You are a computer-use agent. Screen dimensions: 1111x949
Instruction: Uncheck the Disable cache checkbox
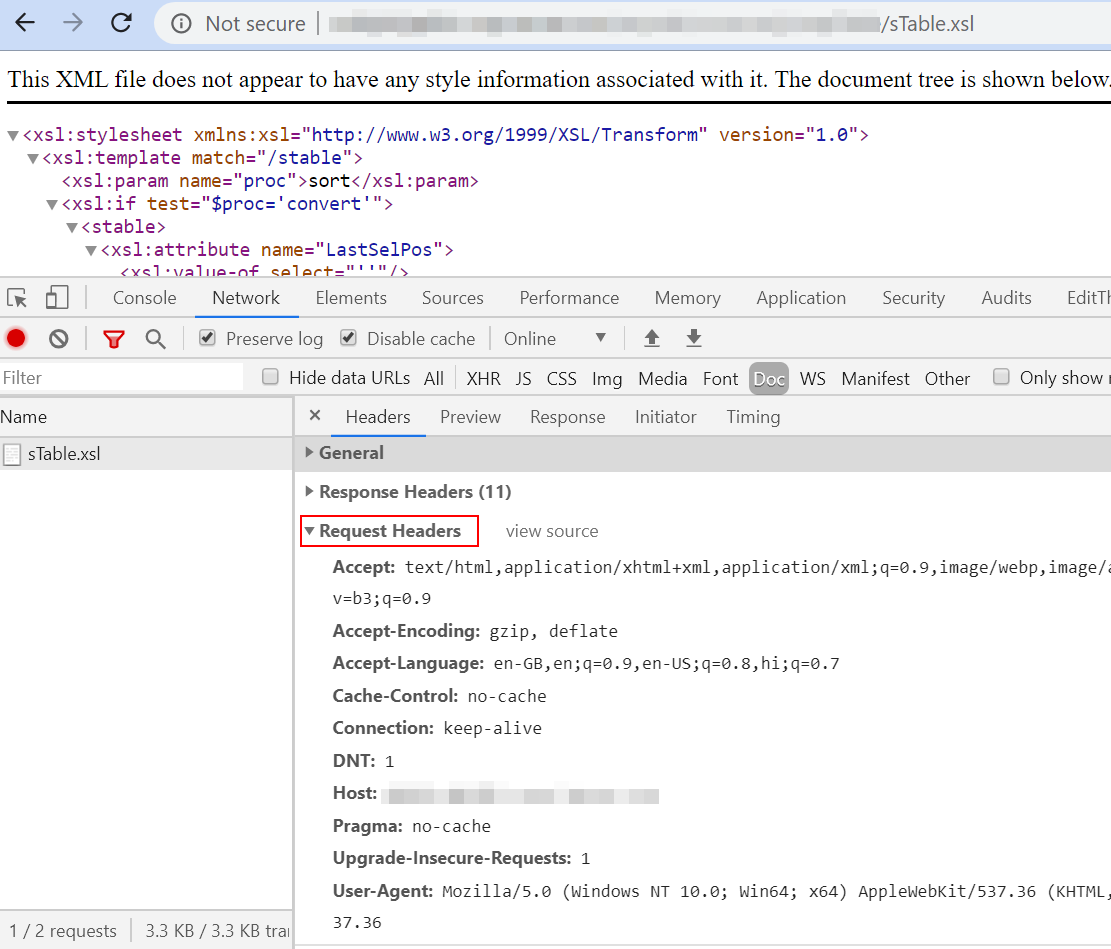tap(348, 337)
